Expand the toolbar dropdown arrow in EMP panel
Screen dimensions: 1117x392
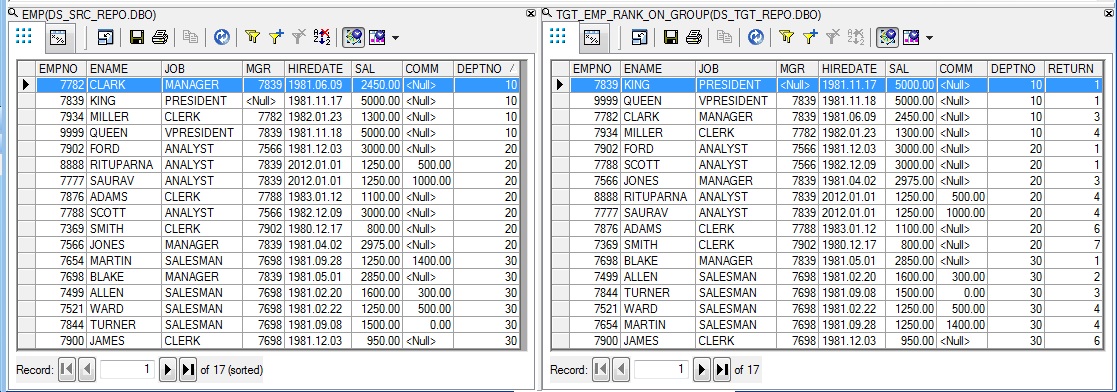click(395, 38)
